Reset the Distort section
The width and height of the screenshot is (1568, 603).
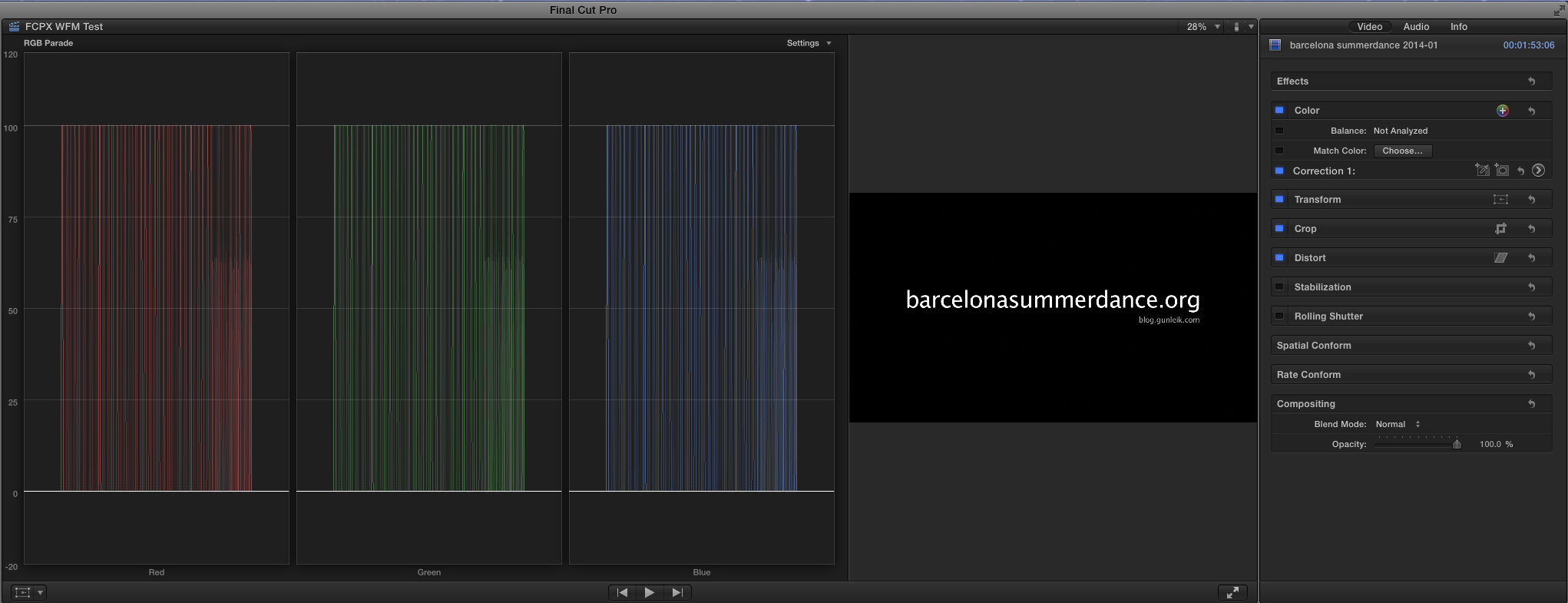[1531, 258]
